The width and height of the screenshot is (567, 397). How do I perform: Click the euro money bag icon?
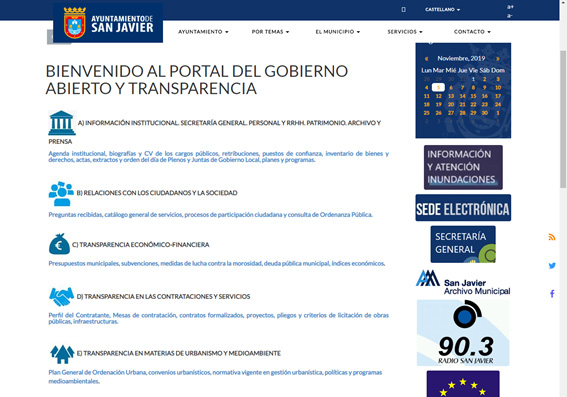(59, 244)
